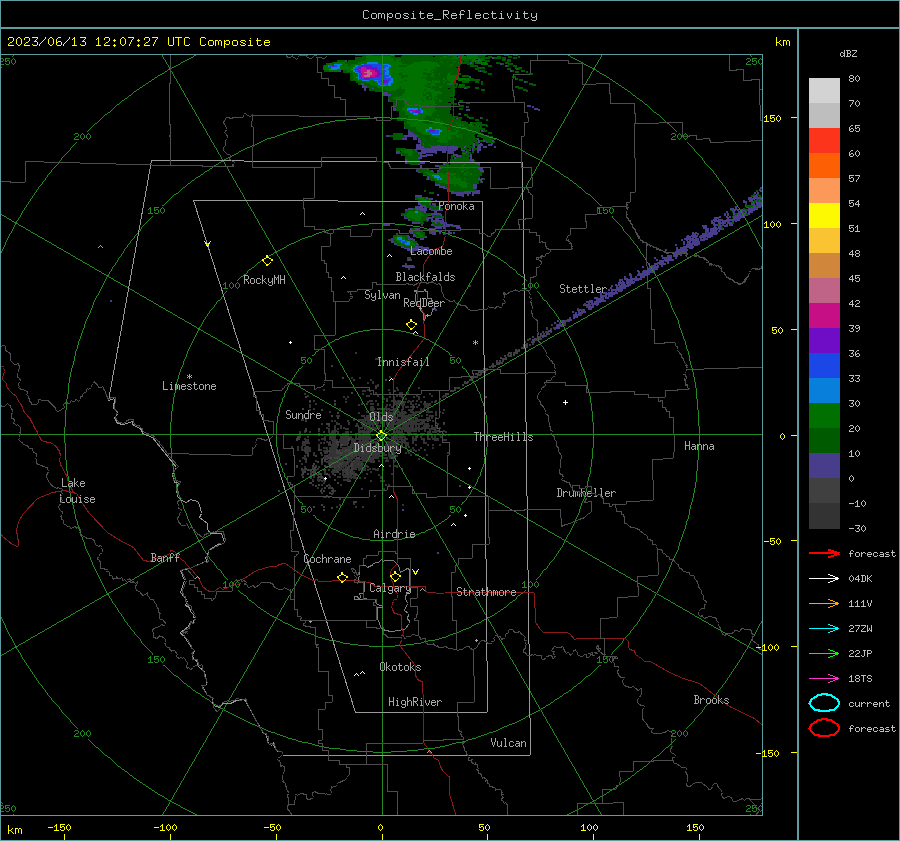Click the dBZ legend heading

pos(848,53)
